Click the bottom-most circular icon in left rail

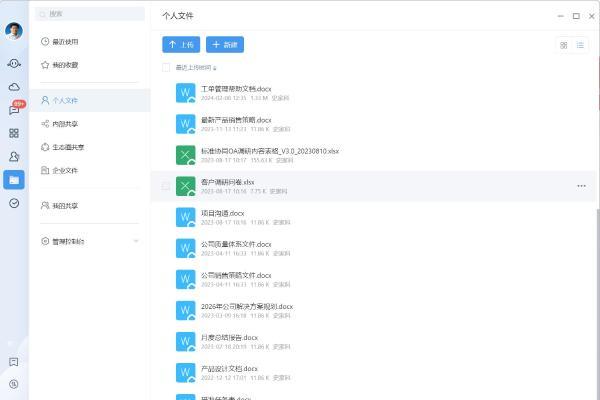tap(14, 384)
